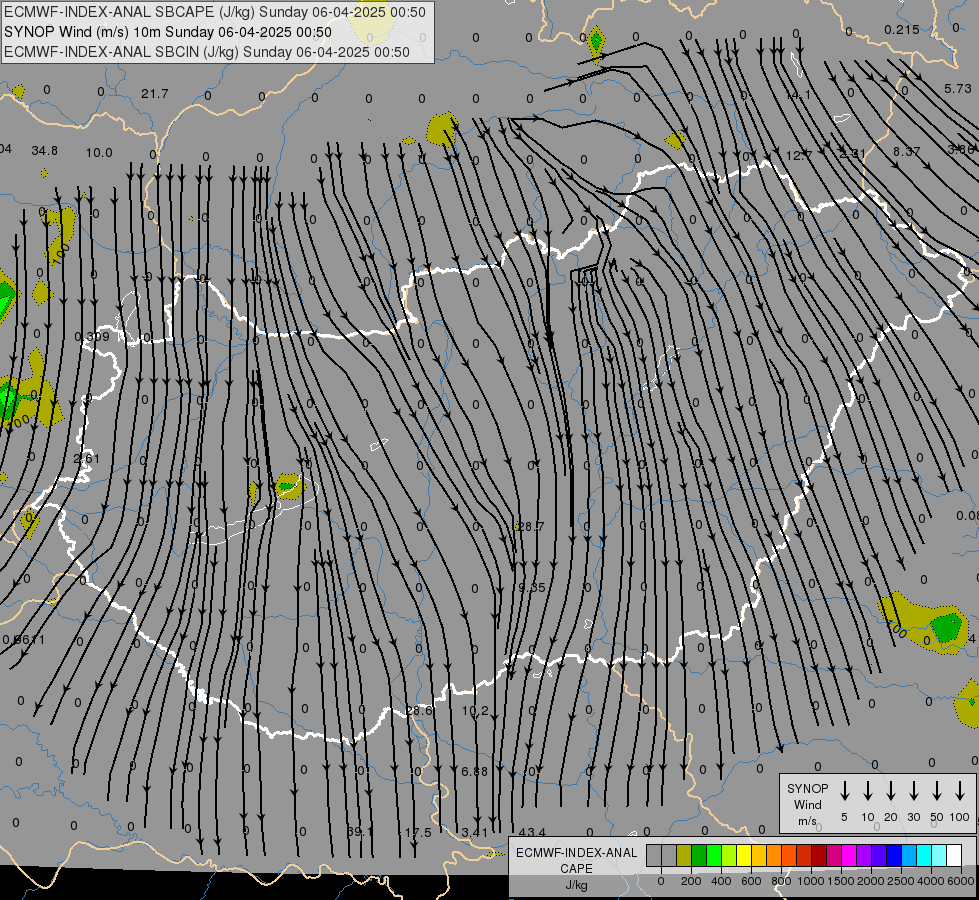979x900 pixels.
Task: Click the 28.6 value on the map
Action: click(x=419, y=711)
